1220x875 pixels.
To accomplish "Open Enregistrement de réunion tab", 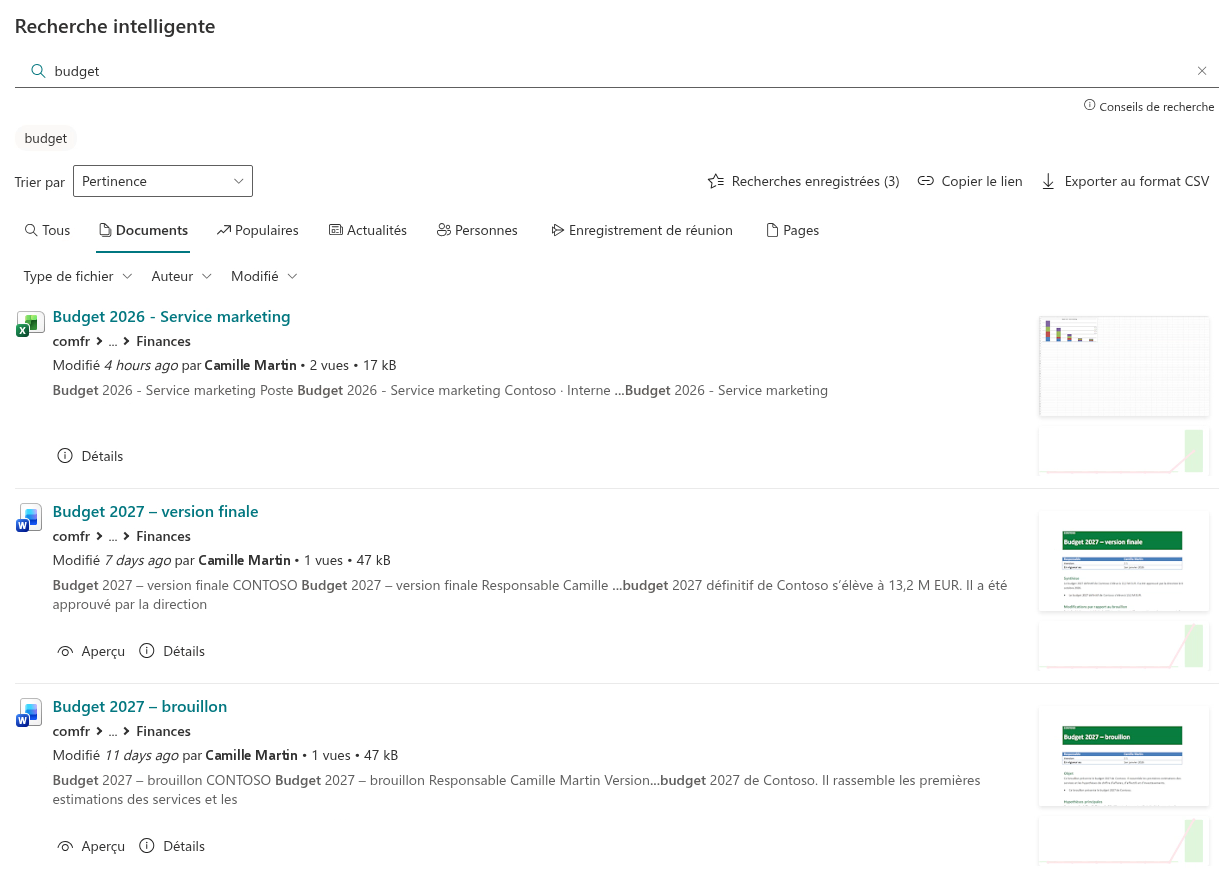I will point(642,230).
